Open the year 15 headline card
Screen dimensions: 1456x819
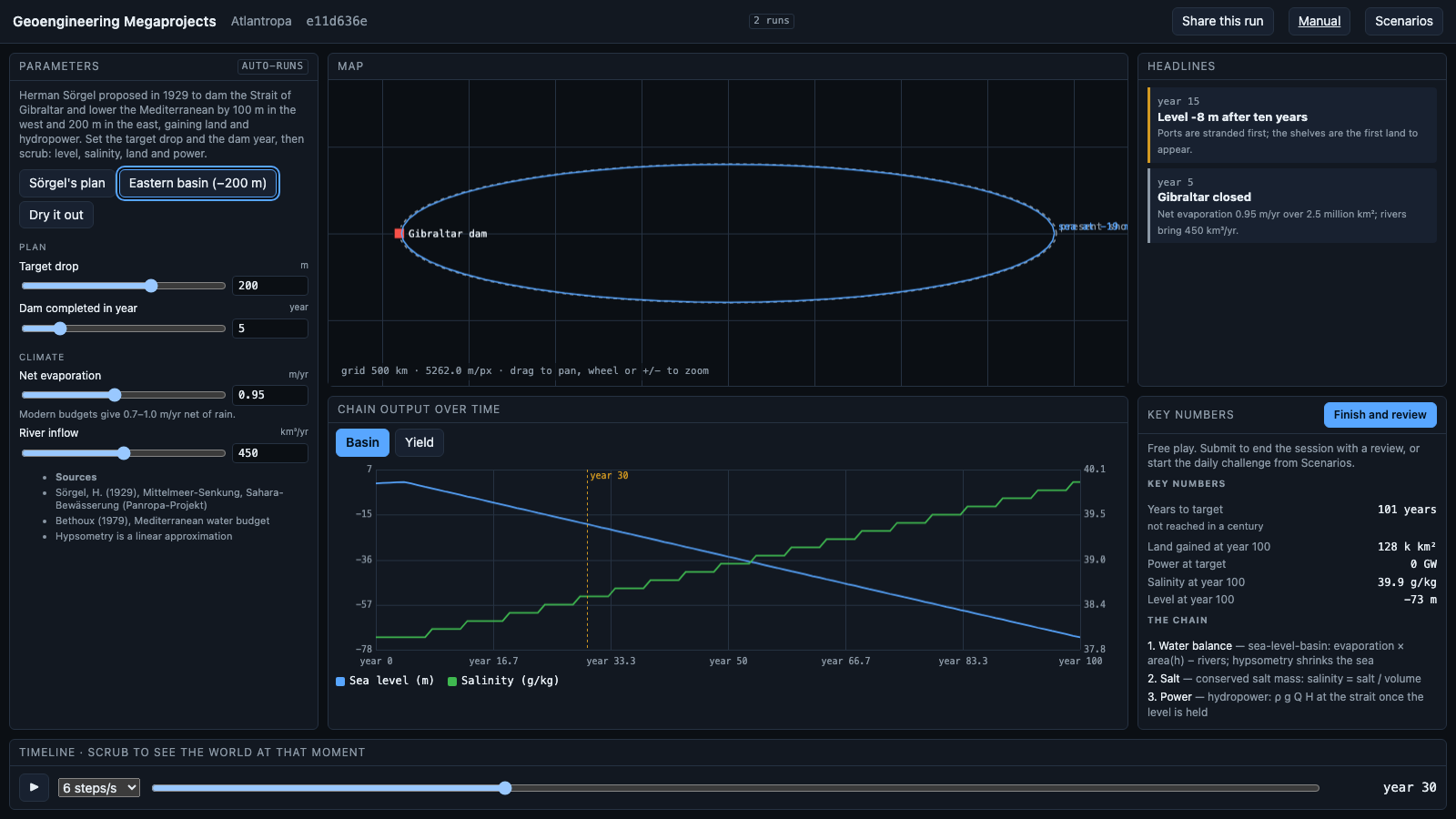pyautogui.click(x=1292, y=126)
